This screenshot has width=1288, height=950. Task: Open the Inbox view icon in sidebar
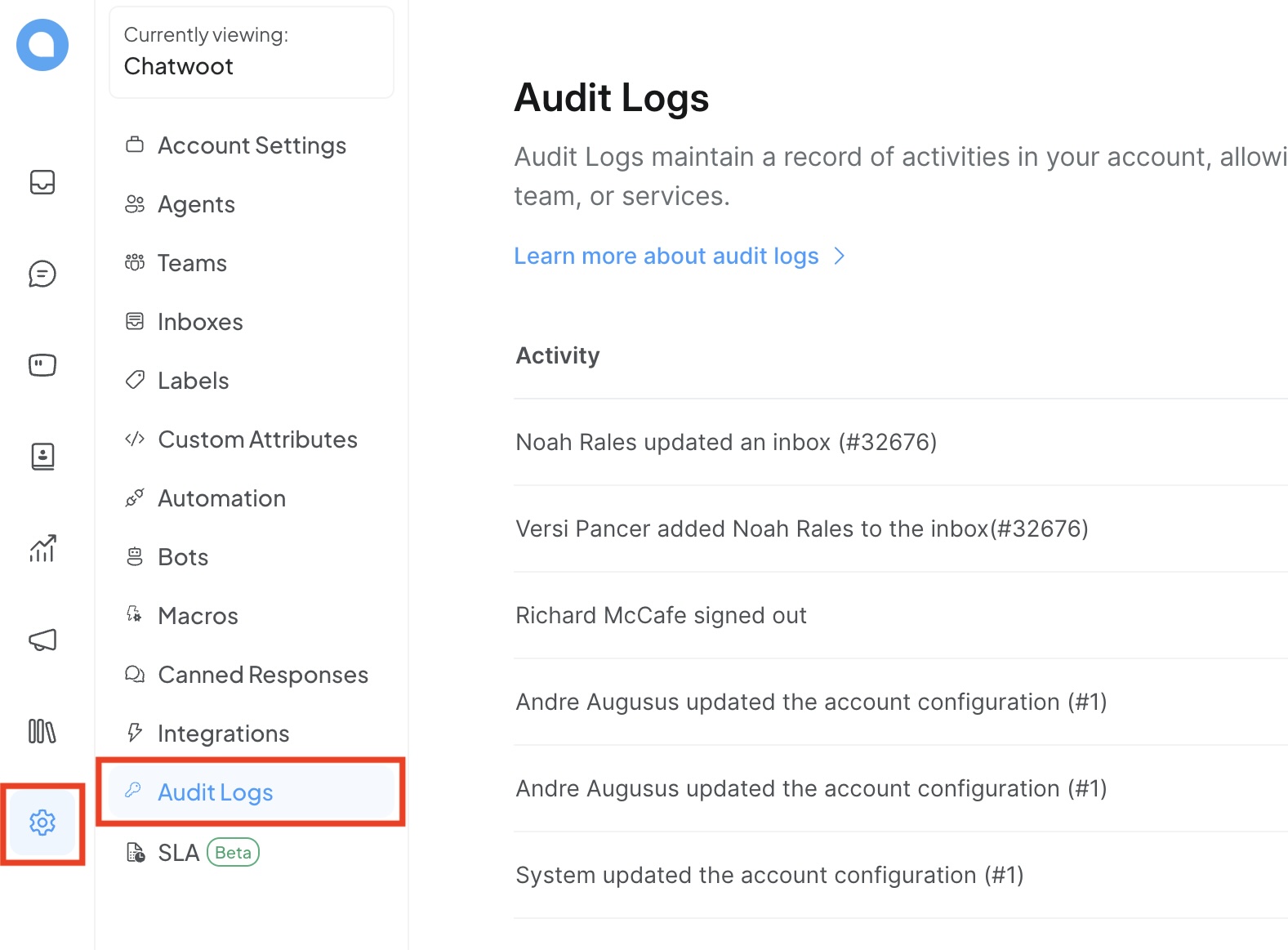[42, 182]
